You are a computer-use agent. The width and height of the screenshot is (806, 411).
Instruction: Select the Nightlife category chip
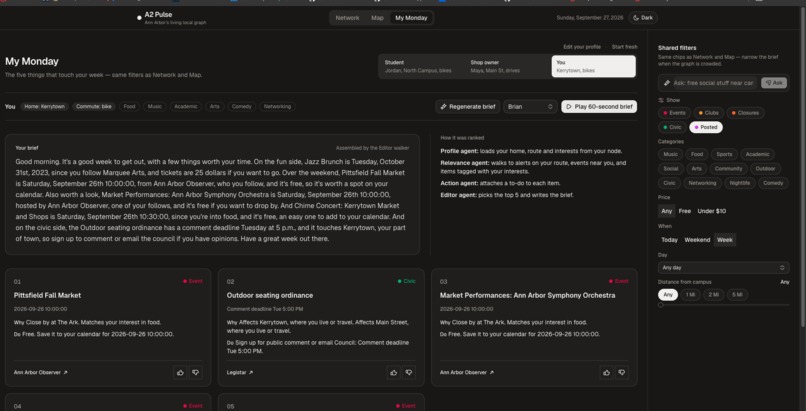[x=740, y=183]
